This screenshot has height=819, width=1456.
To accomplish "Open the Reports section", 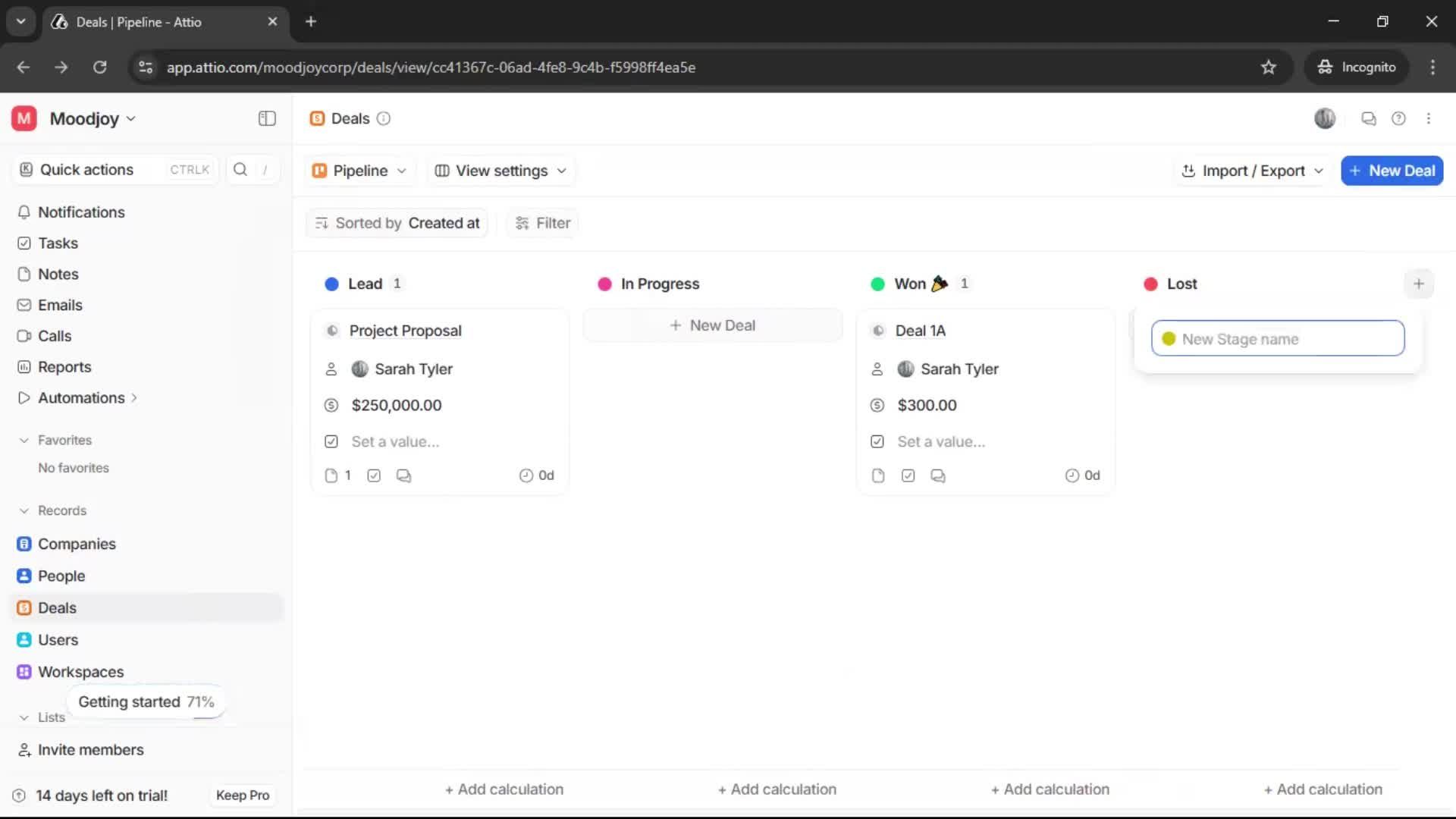I will 64,366.
